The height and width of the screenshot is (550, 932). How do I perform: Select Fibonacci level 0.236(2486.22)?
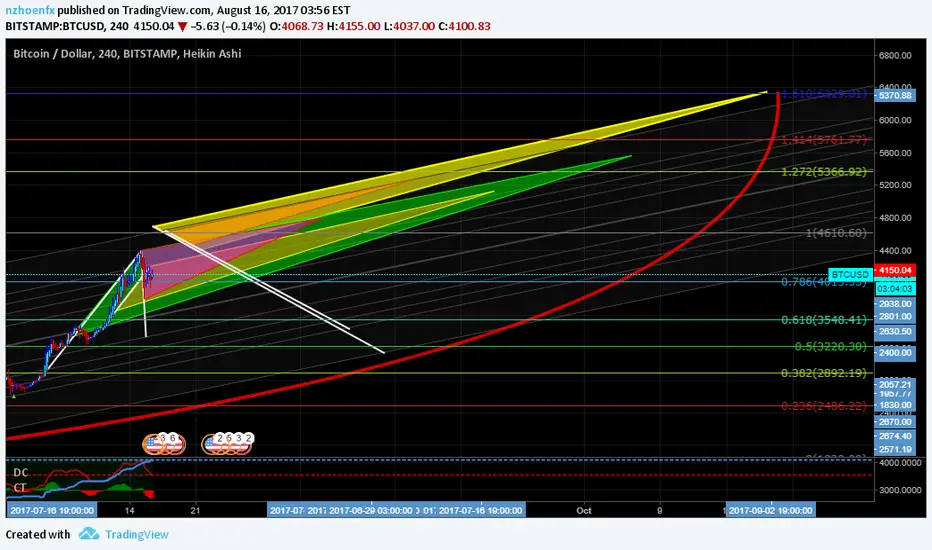824,406
